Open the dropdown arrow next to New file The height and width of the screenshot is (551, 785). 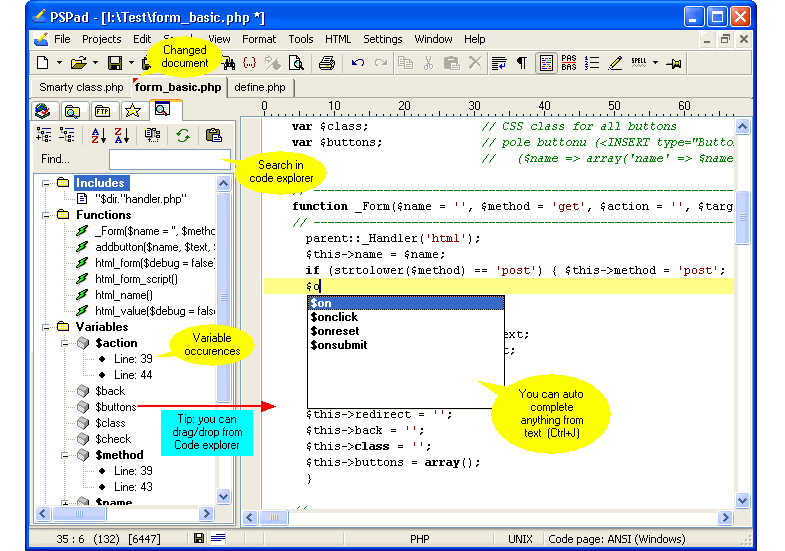pyautogui.click(x=59, y=63)
